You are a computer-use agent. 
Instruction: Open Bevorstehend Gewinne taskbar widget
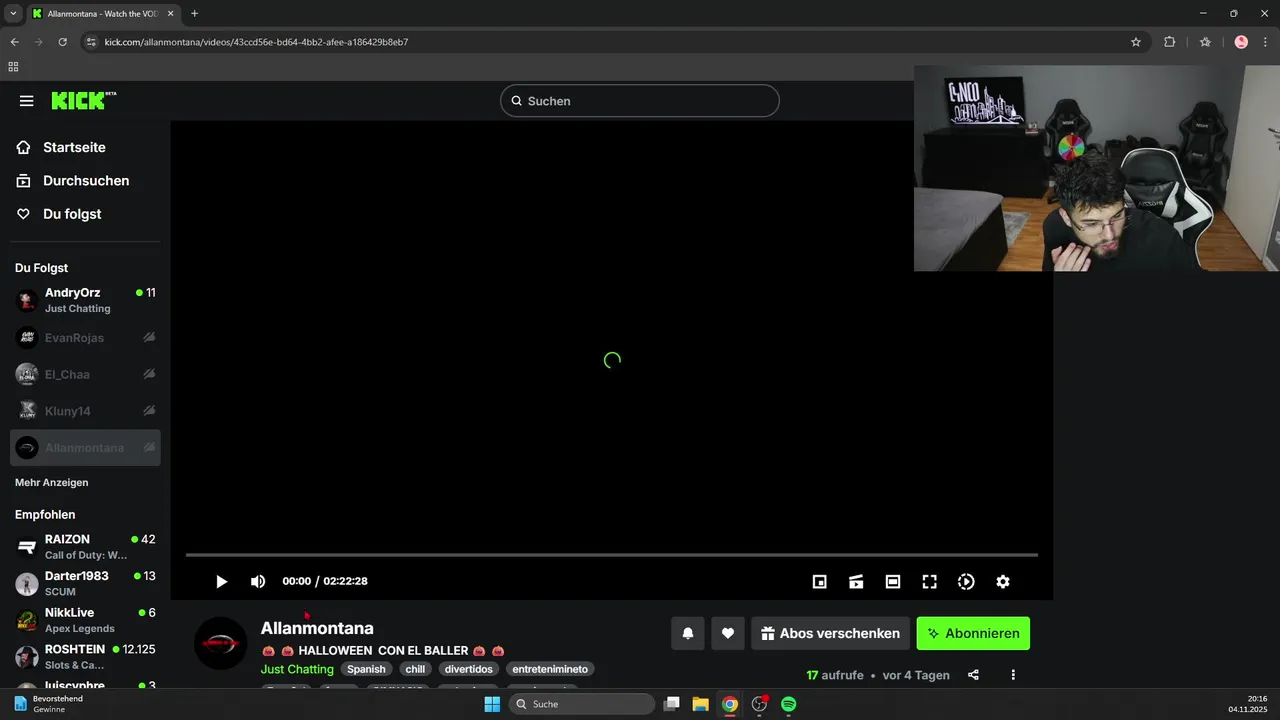tap(50, 704)
